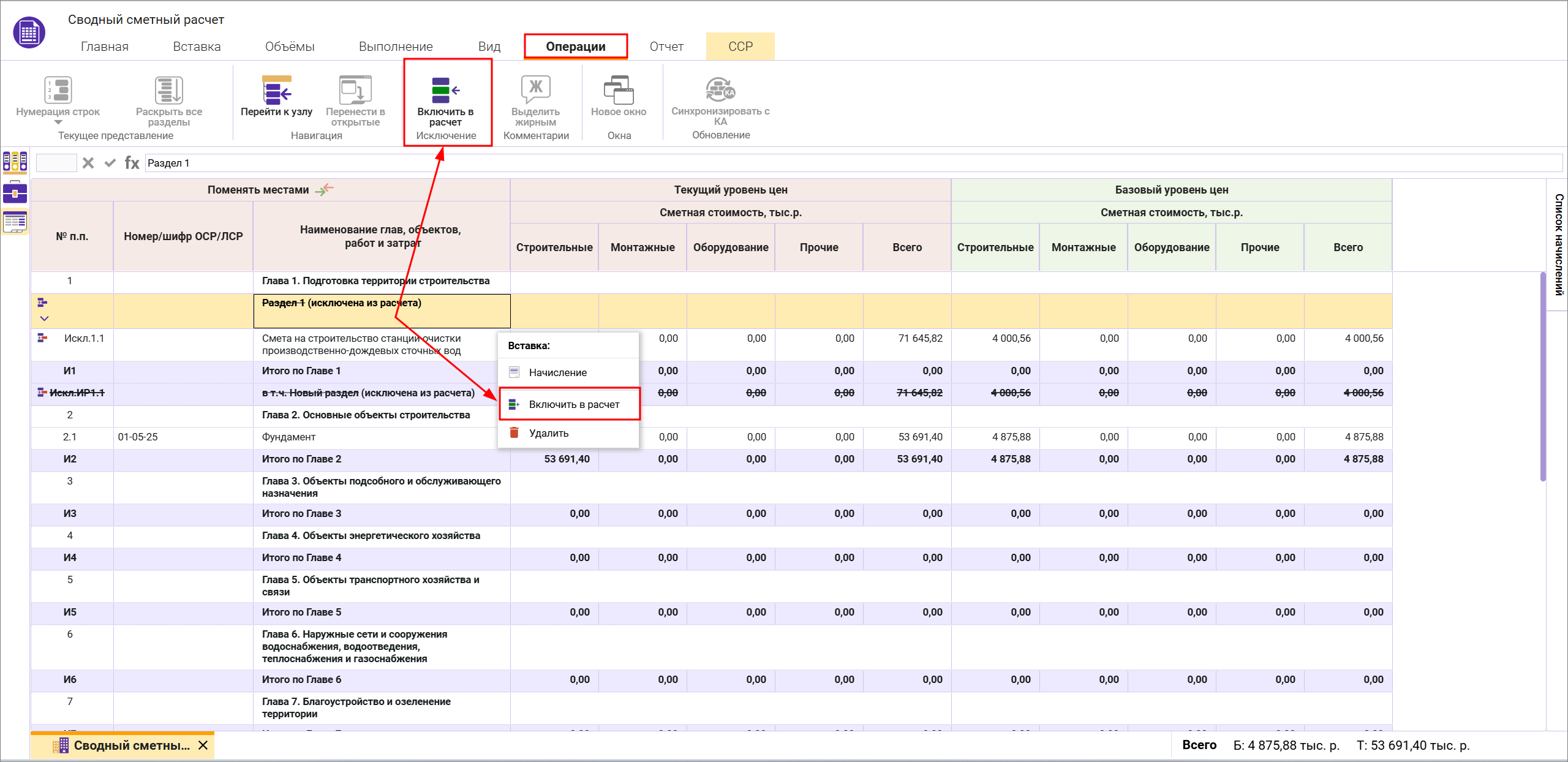Confirm formula with check mark icon

click(110, 163)
